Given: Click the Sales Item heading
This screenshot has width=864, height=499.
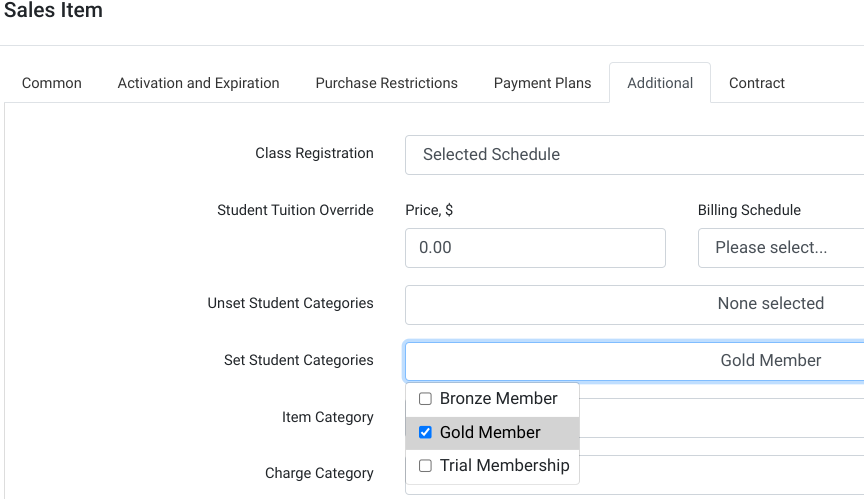Looking at the screenshot, I should tap(53, 10).
